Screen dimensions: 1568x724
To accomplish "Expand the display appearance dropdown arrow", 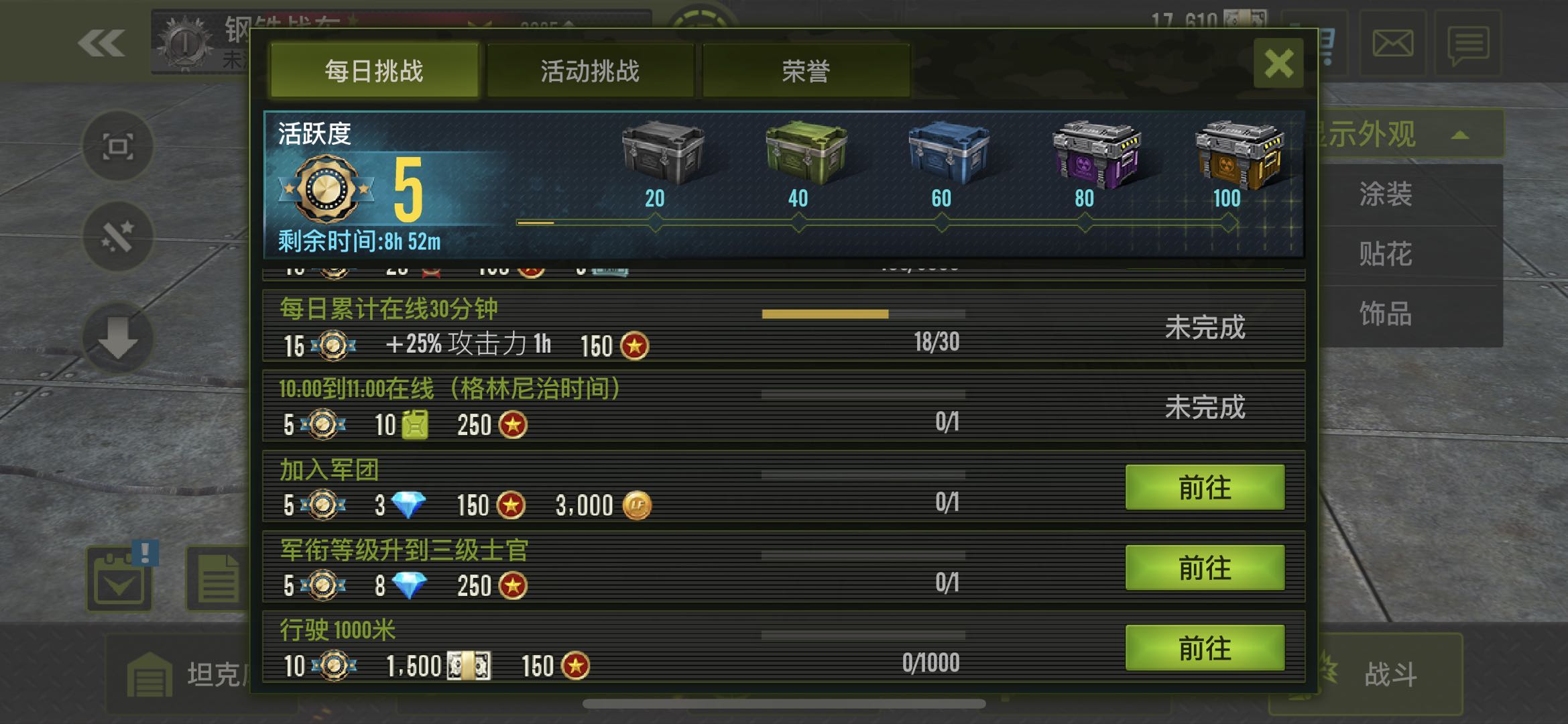I will point(1459,135).
